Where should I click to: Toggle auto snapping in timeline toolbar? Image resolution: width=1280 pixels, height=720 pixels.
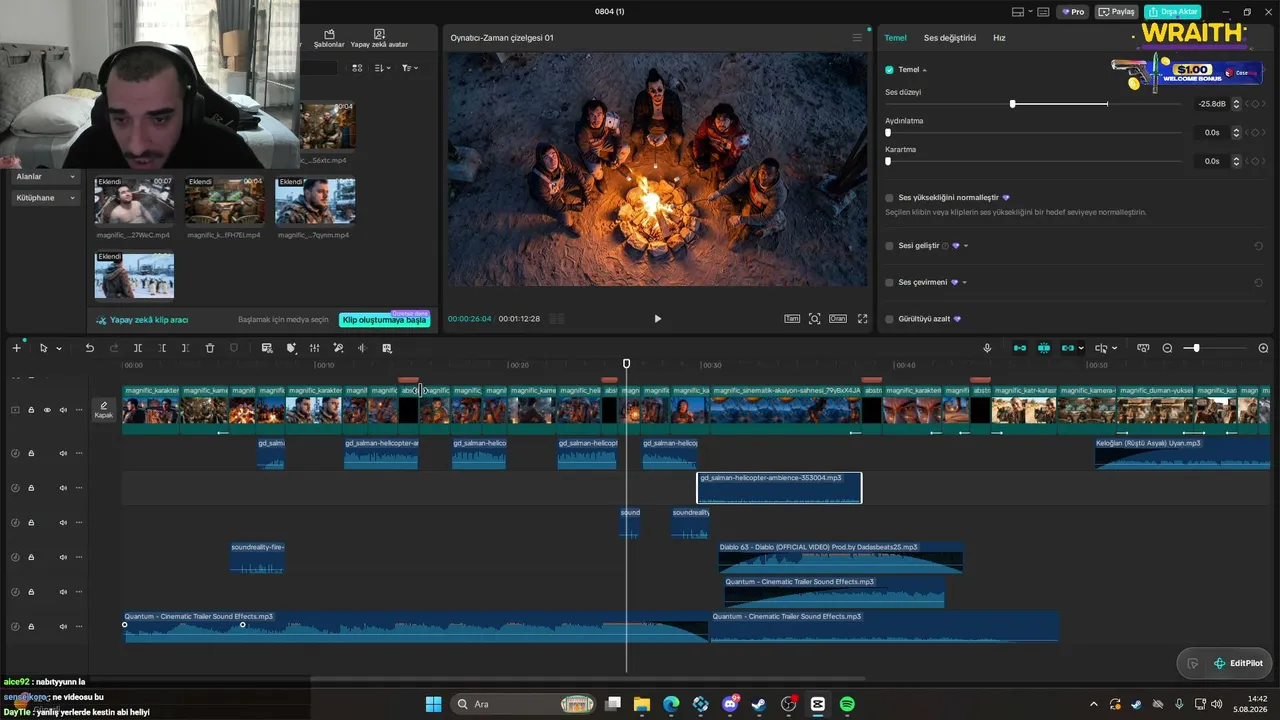[x=1043, y=348]
